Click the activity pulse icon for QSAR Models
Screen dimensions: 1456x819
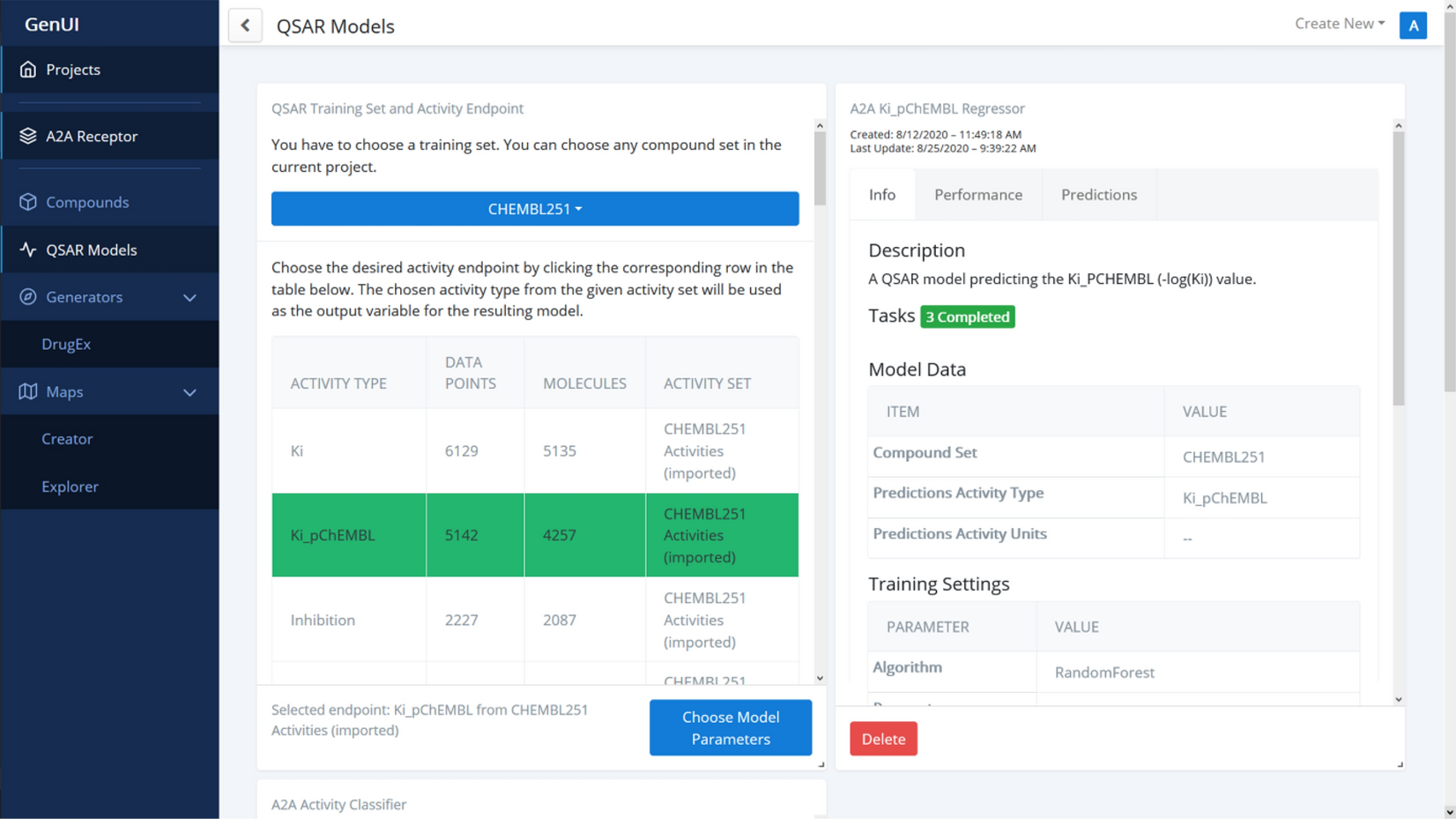coord(28,249)
